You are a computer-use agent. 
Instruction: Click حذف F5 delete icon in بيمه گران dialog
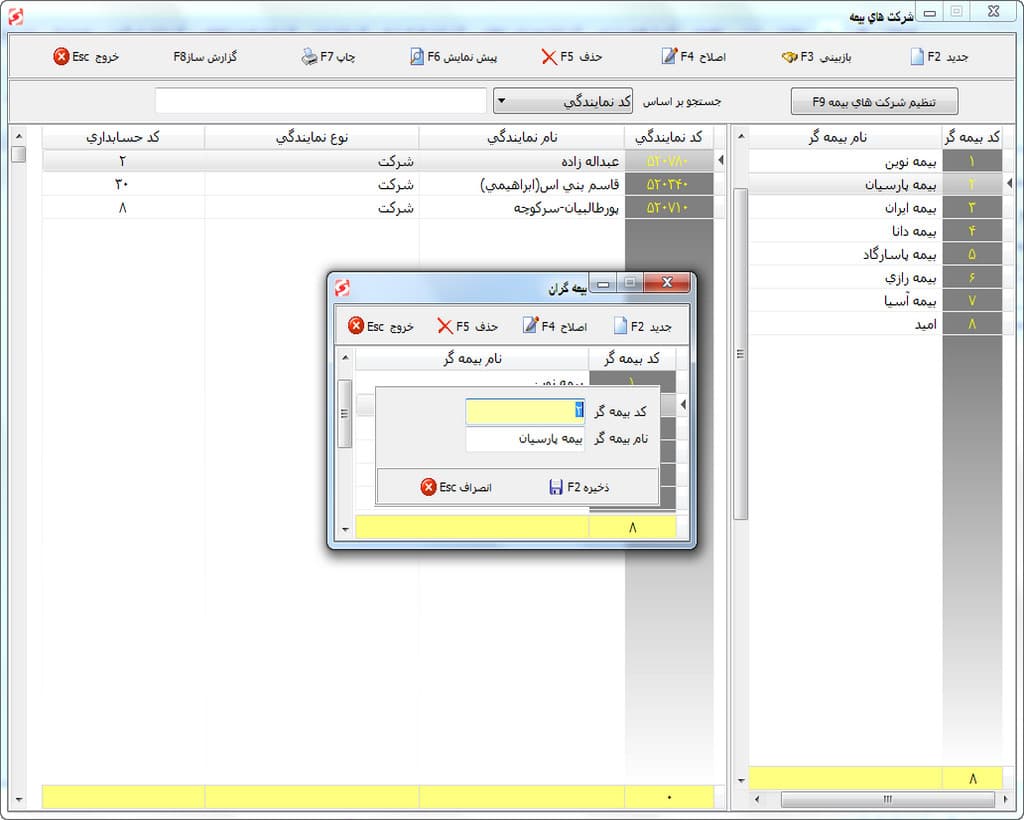(445, 326)
